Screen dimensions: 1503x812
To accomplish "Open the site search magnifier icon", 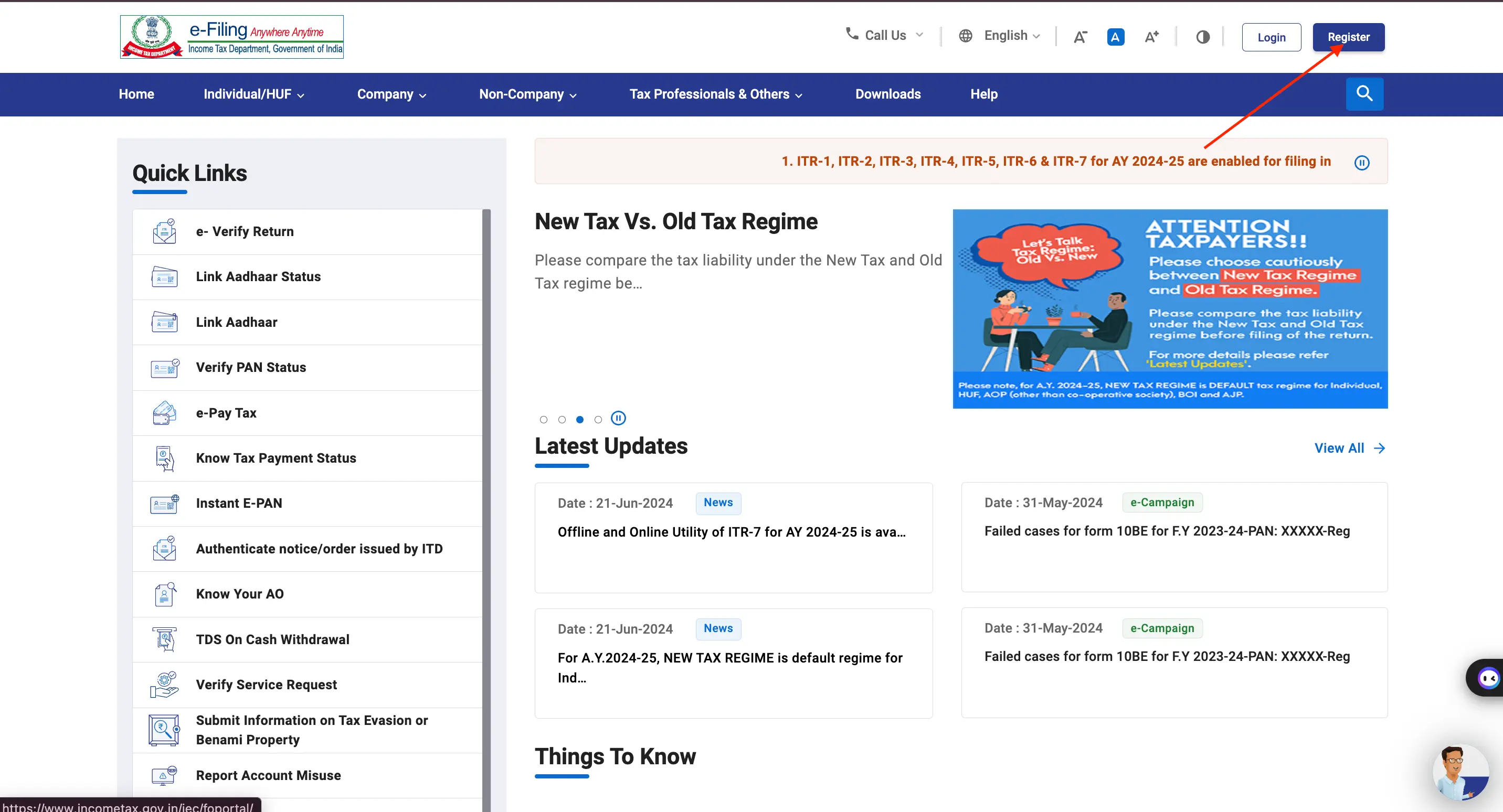I will (1364, 93).
